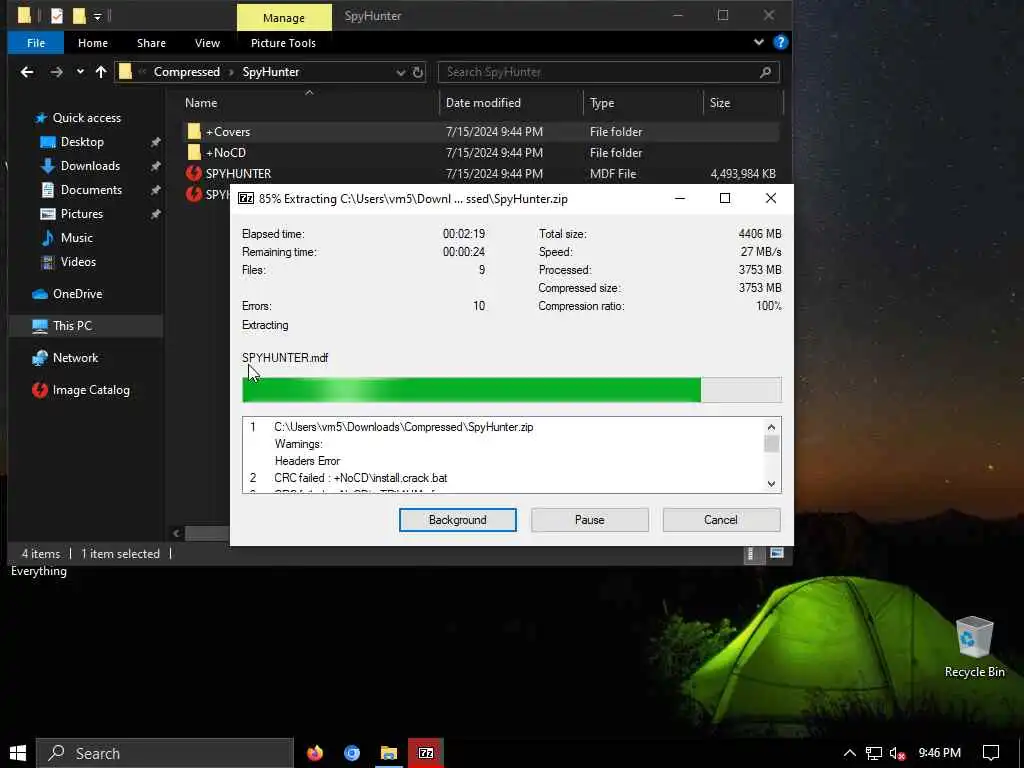Go up one folder level

tap(101, 72)
